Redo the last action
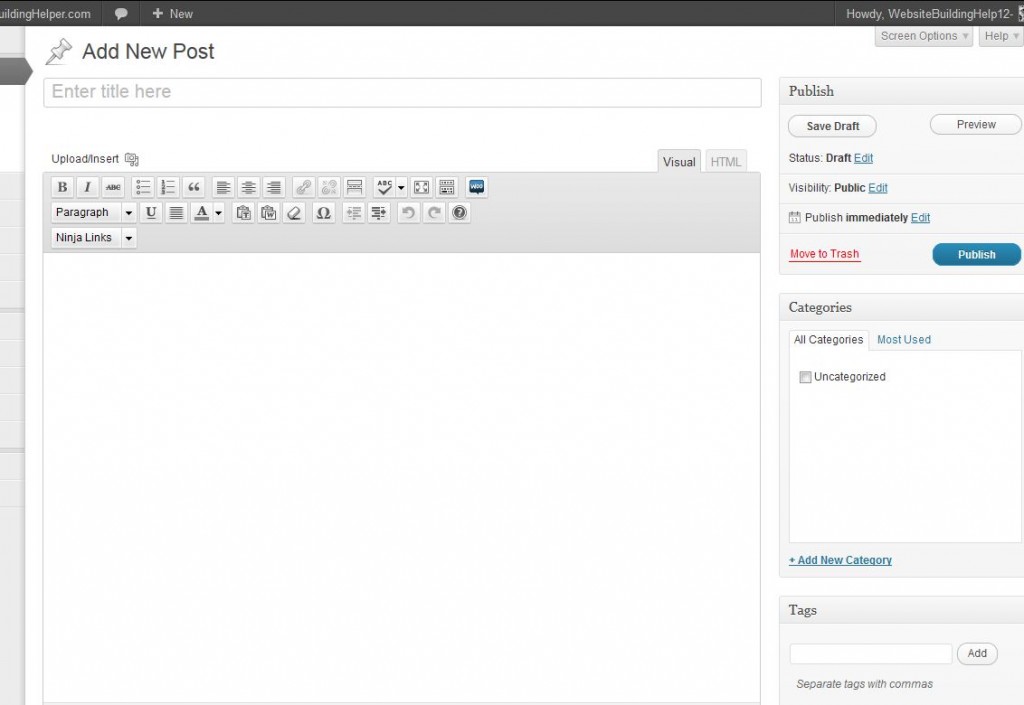 pyautogui.click(x=434, y=213)
